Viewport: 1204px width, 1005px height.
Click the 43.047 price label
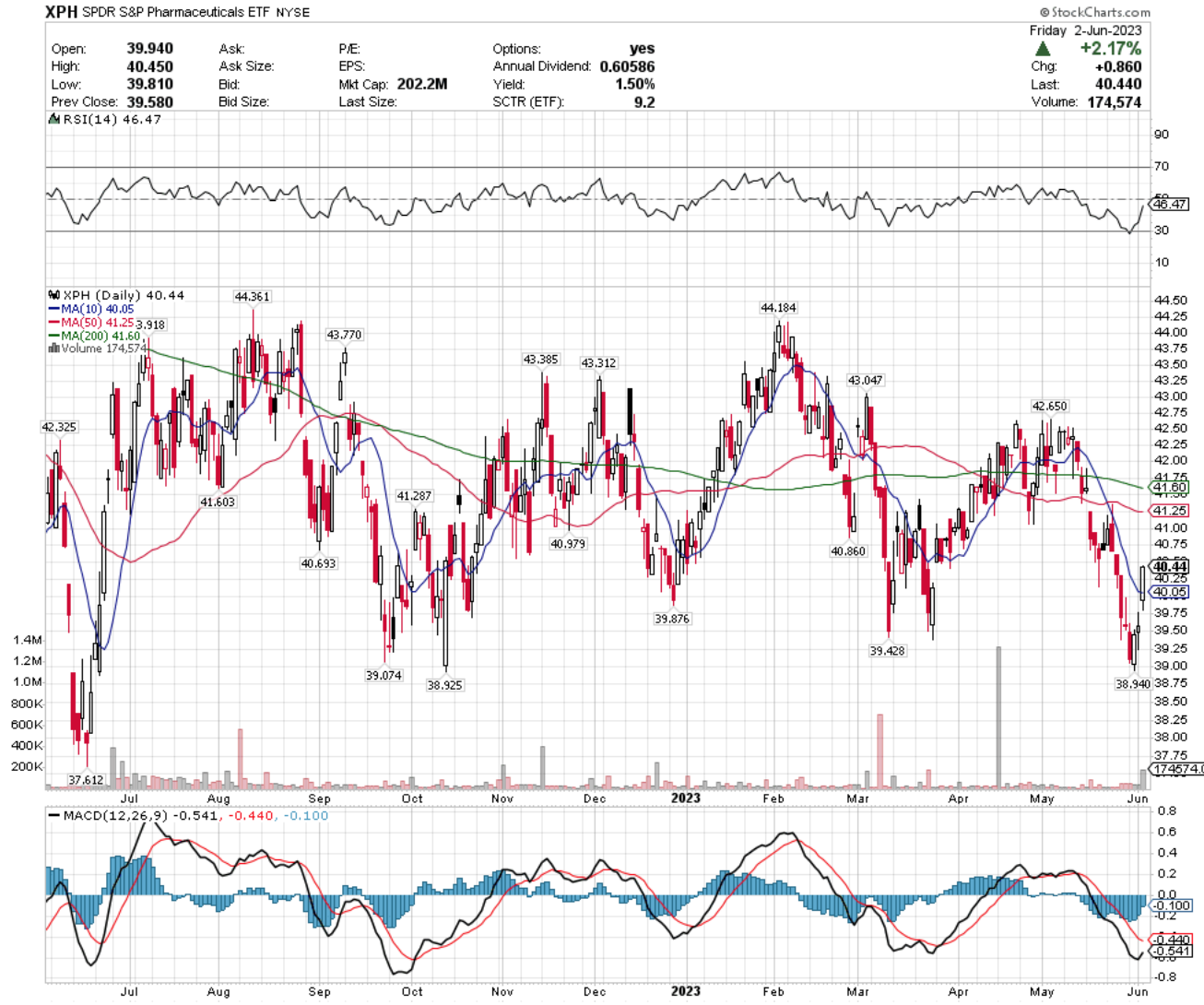click(x=865, y=380)
